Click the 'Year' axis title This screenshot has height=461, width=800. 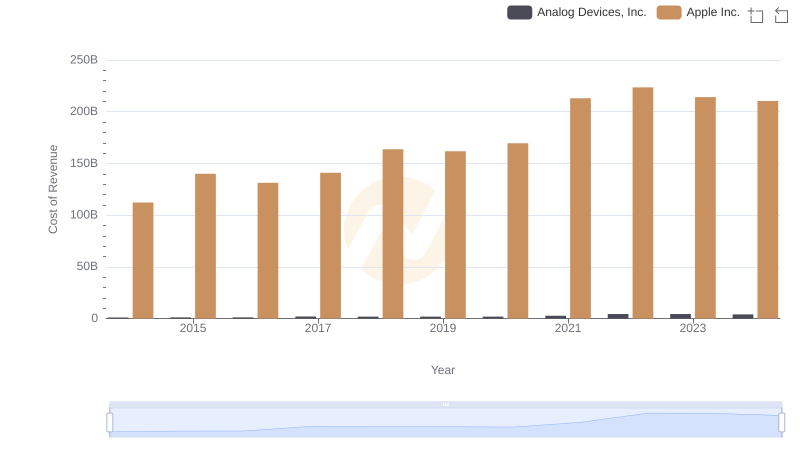(x=443, y=370)
